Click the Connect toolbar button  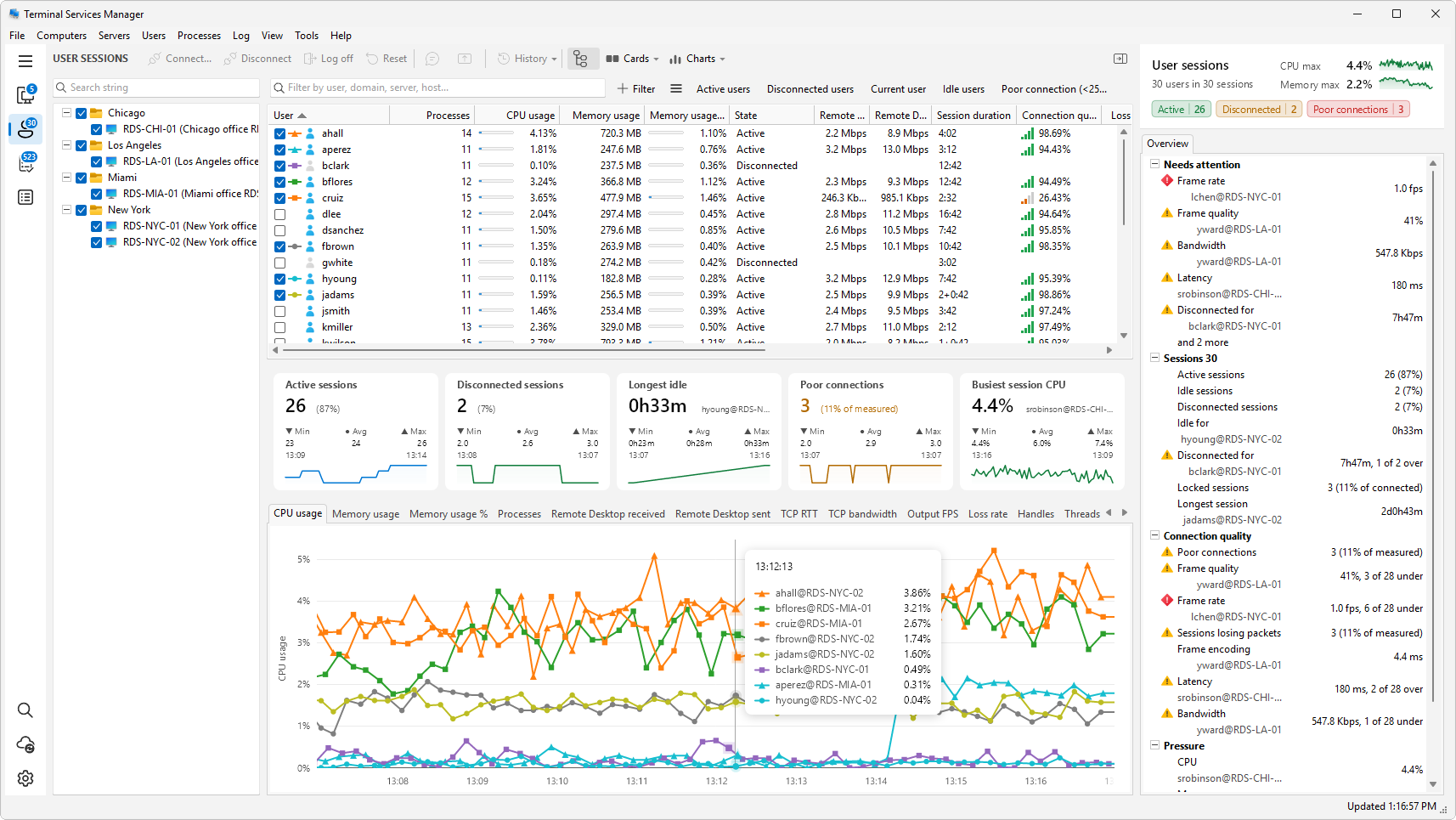click(180, 59)
